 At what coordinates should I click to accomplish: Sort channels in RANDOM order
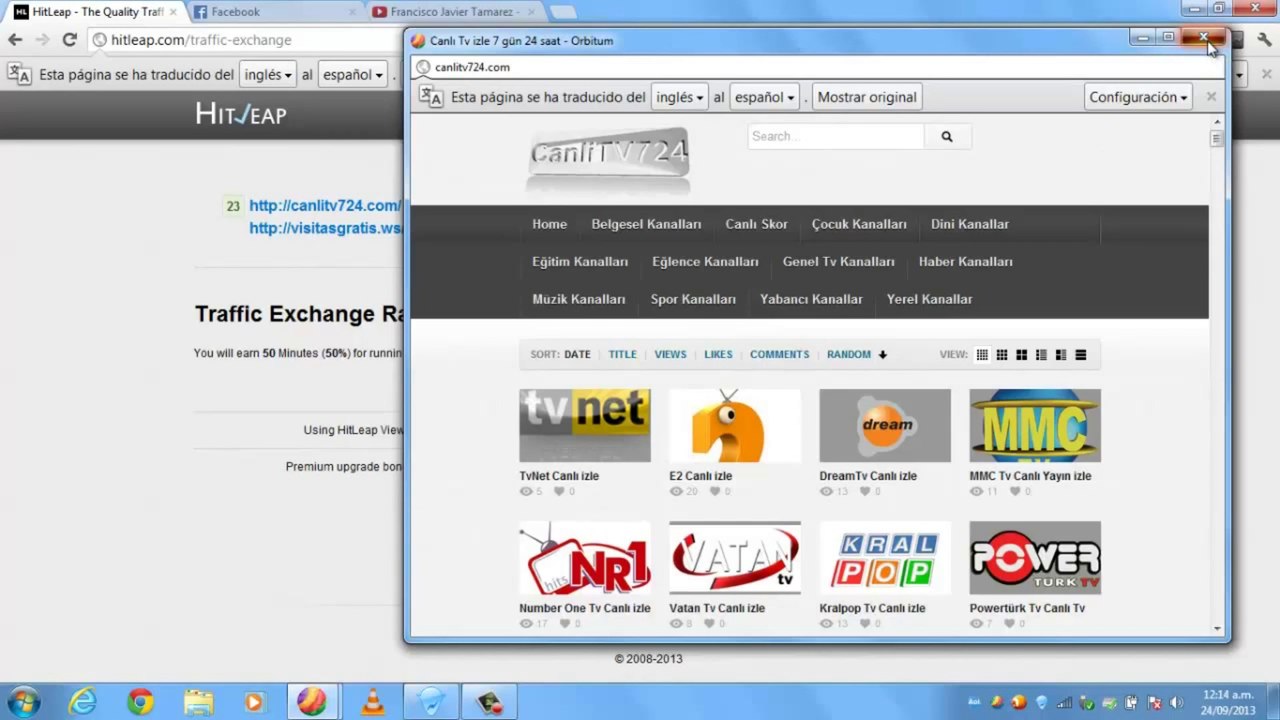click(x=849, y=355)
